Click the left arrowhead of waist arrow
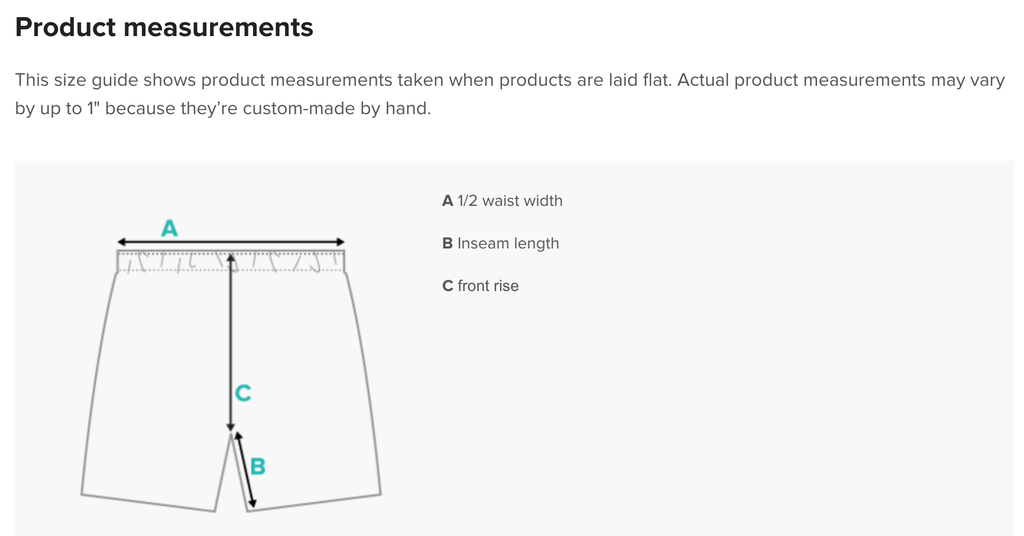The image size is (1024, 536). (121, 242)
